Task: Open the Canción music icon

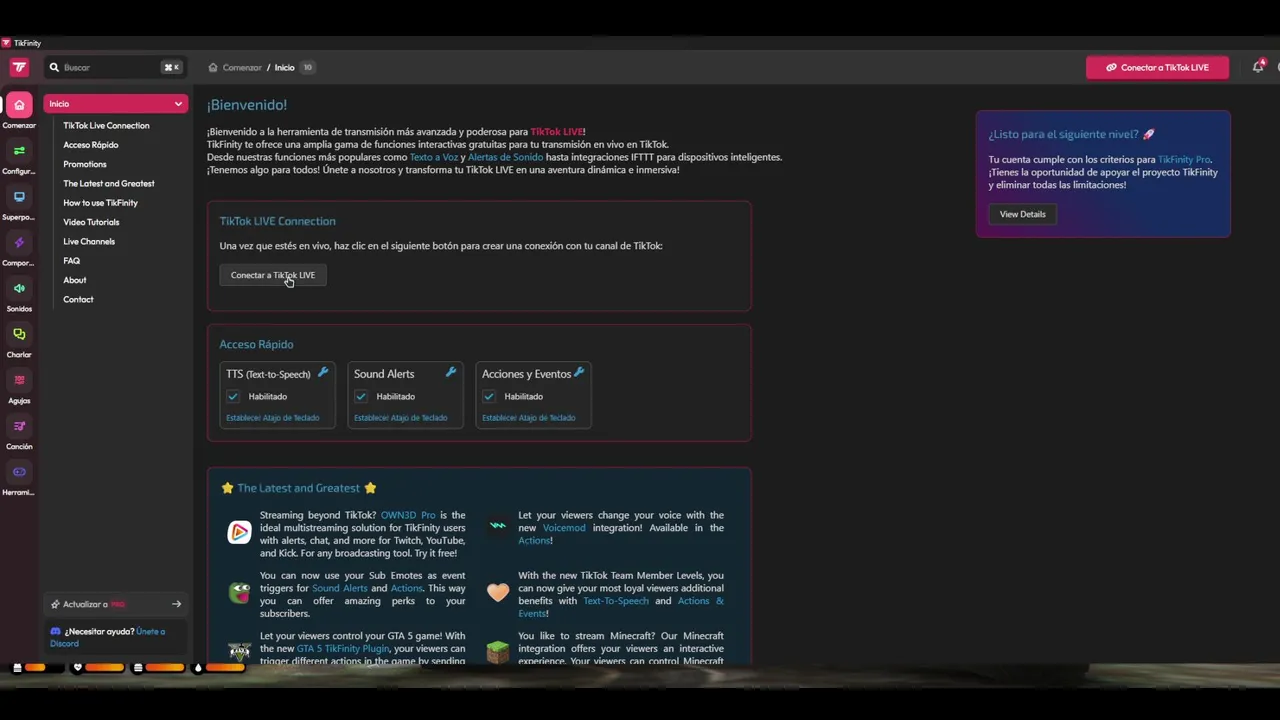Action: [x=19, y=426]
